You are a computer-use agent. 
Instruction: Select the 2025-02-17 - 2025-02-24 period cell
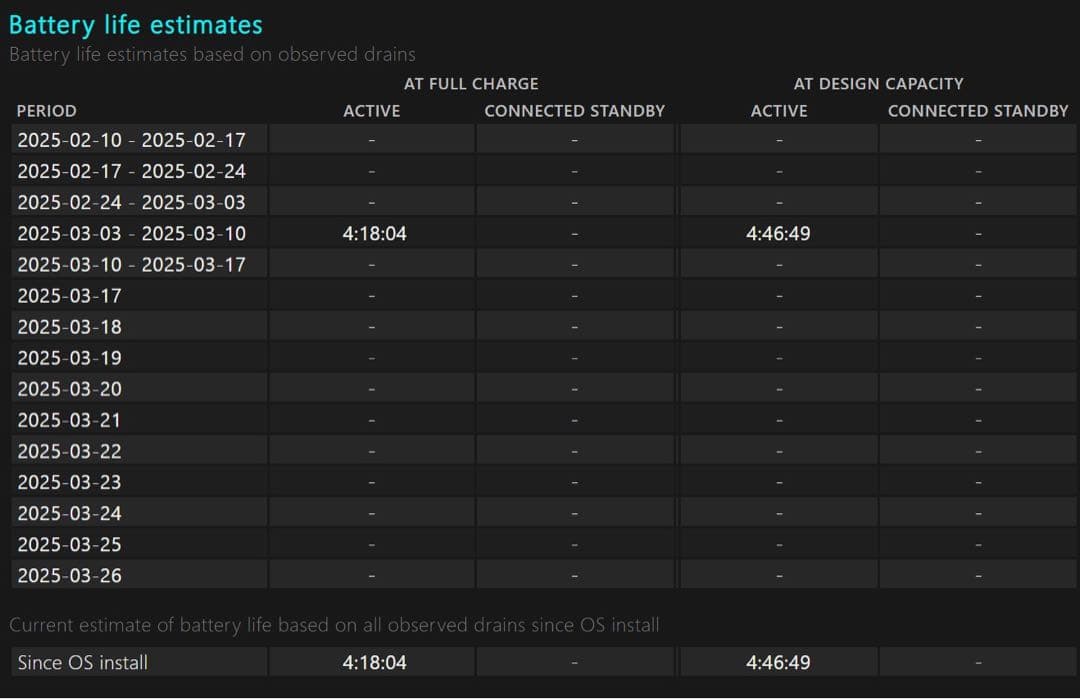tap(131, 171)
